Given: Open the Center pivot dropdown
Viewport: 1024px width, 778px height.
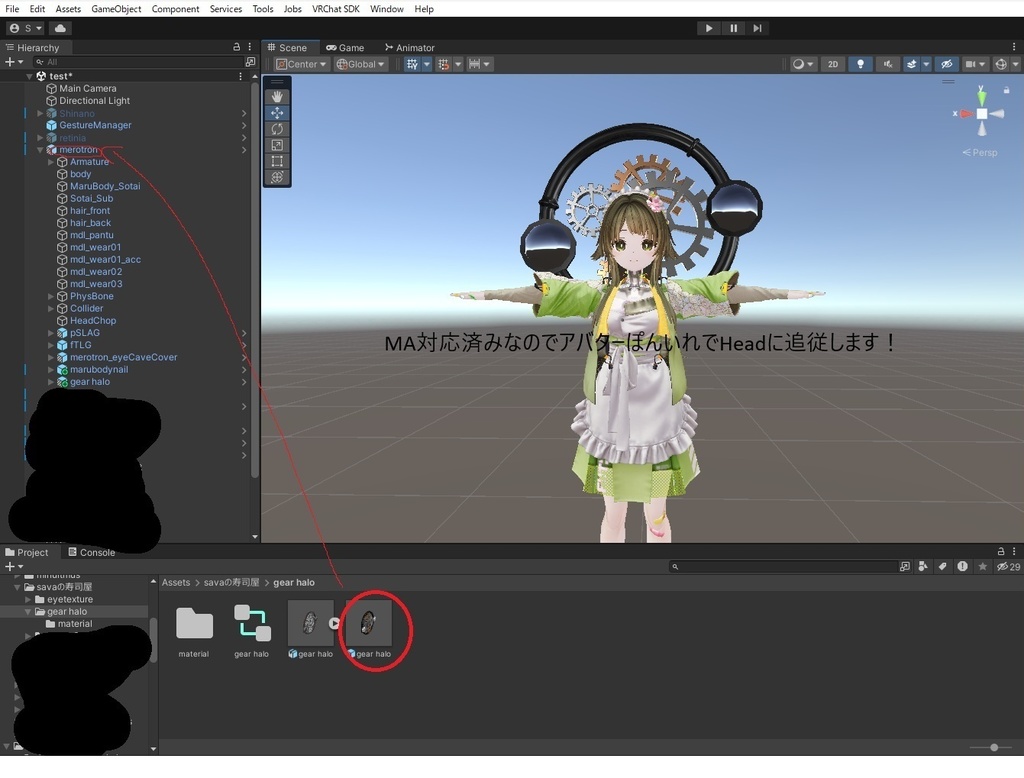Looking at the screenshot, I should coord(300,64).
